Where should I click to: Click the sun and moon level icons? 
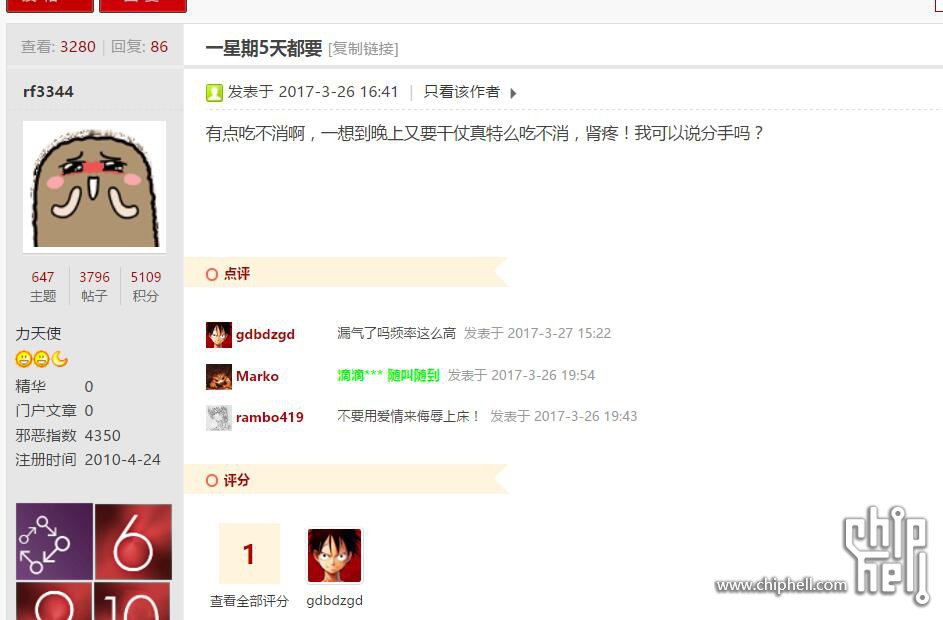pyautogui.click(x=41, y=359)
